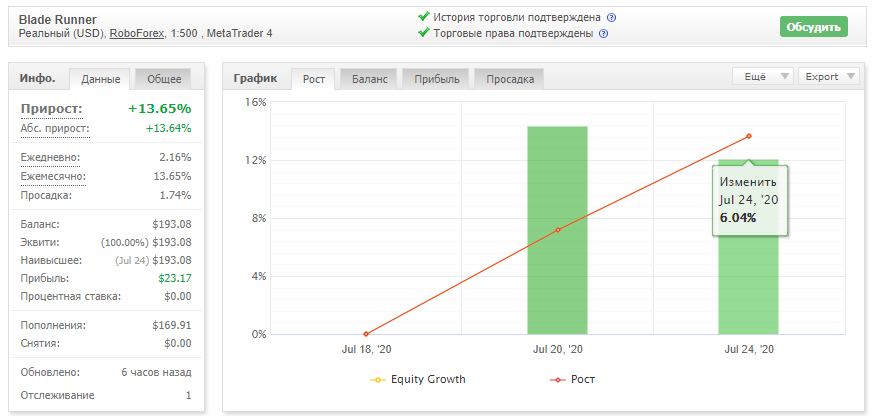Click the Обсудить button

click(x=814, y=27)
